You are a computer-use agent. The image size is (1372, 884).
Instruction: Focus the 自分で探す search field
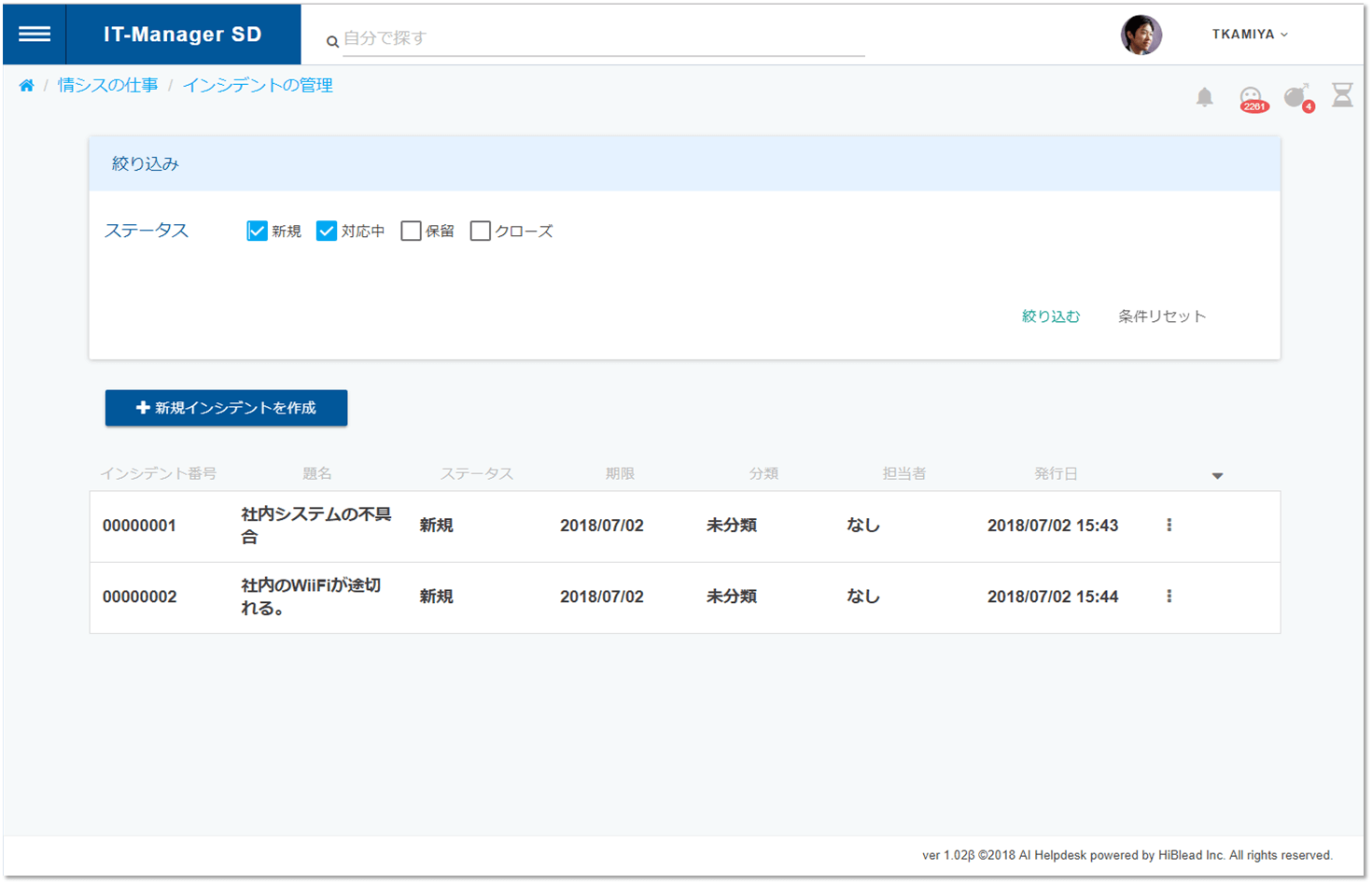coord(603,39)
